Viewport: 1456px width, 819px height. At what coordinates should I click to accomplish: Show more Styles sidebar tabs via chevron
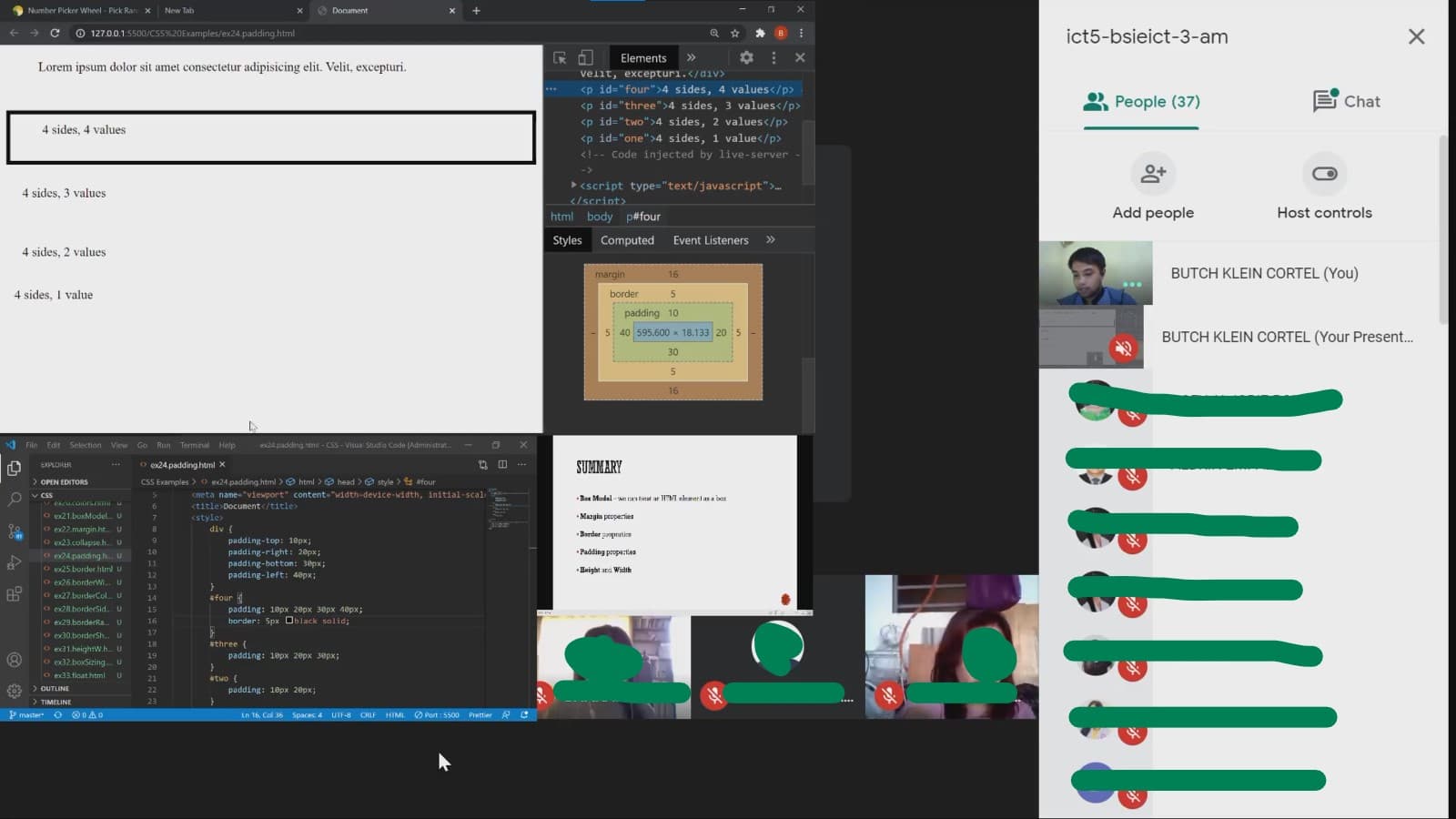coord(770,239)
